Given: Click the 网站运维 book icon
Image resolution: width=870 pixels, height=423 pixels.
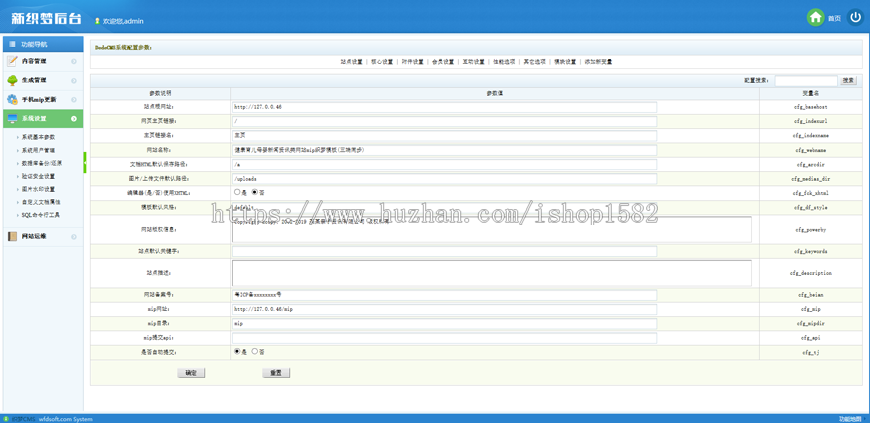Looking at the screenshot, I should [x=12, y=236].
